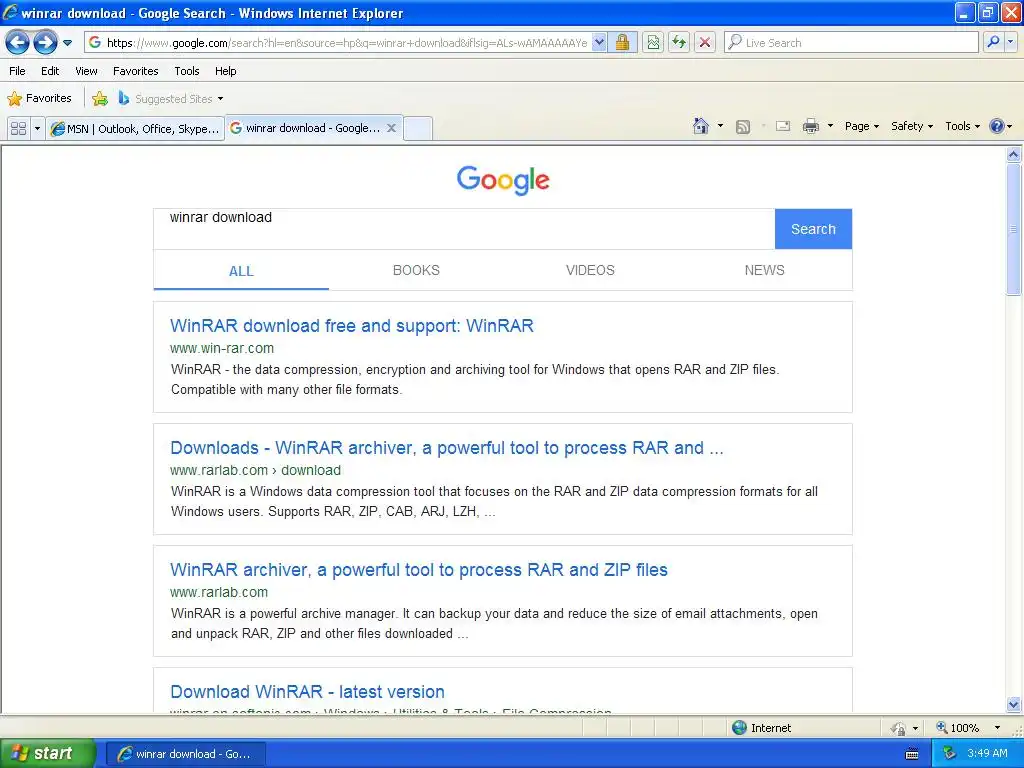The image size is (1024, 768).
Task: Click the RSS Feeds icon
Action: (743, 127)
